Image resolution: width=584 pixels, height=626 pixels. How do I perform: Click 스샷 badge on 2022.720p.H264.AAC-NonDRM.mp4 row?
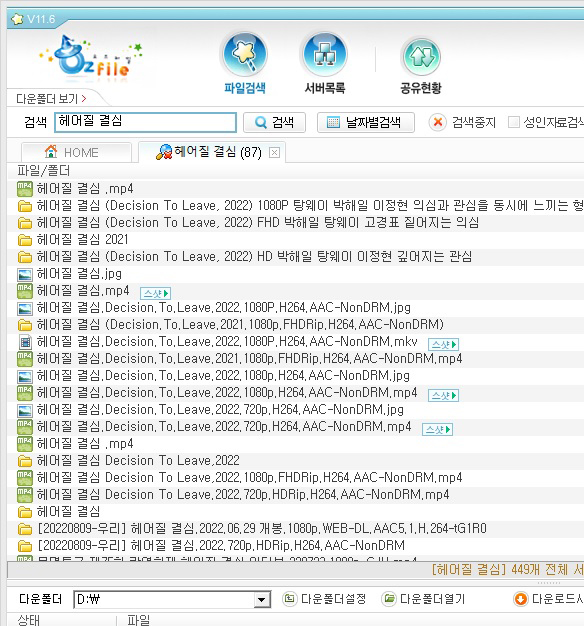click(437, 430)
